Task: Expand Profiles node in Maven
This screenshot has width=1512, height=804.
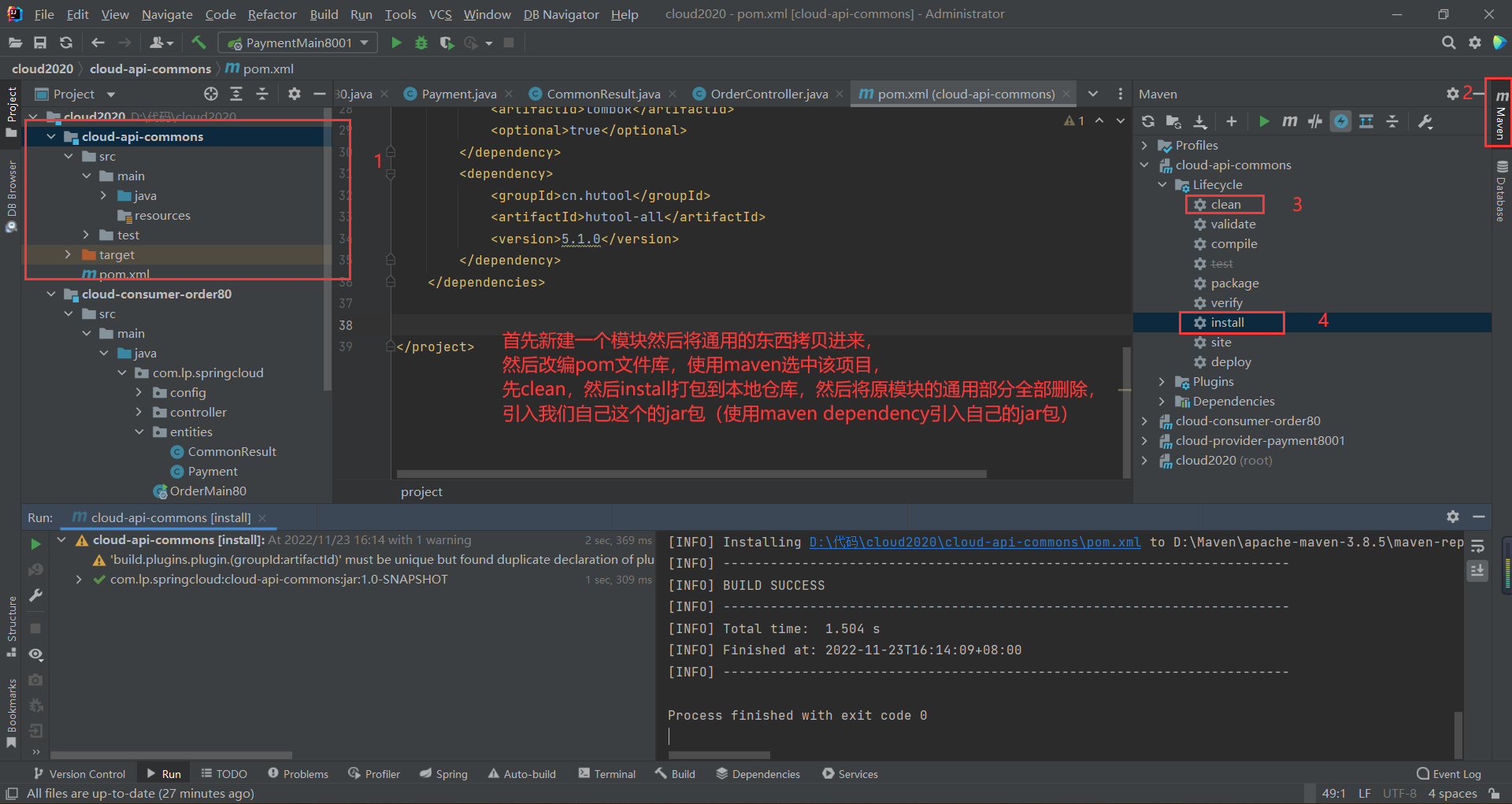Action: (1145, 146)
